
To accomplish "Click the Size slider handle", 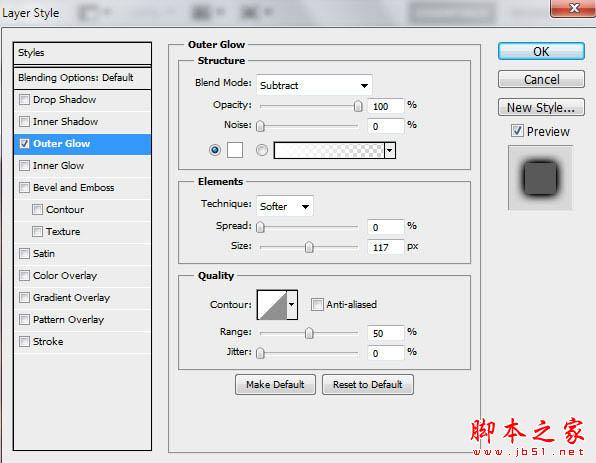I will pos(309,247).
